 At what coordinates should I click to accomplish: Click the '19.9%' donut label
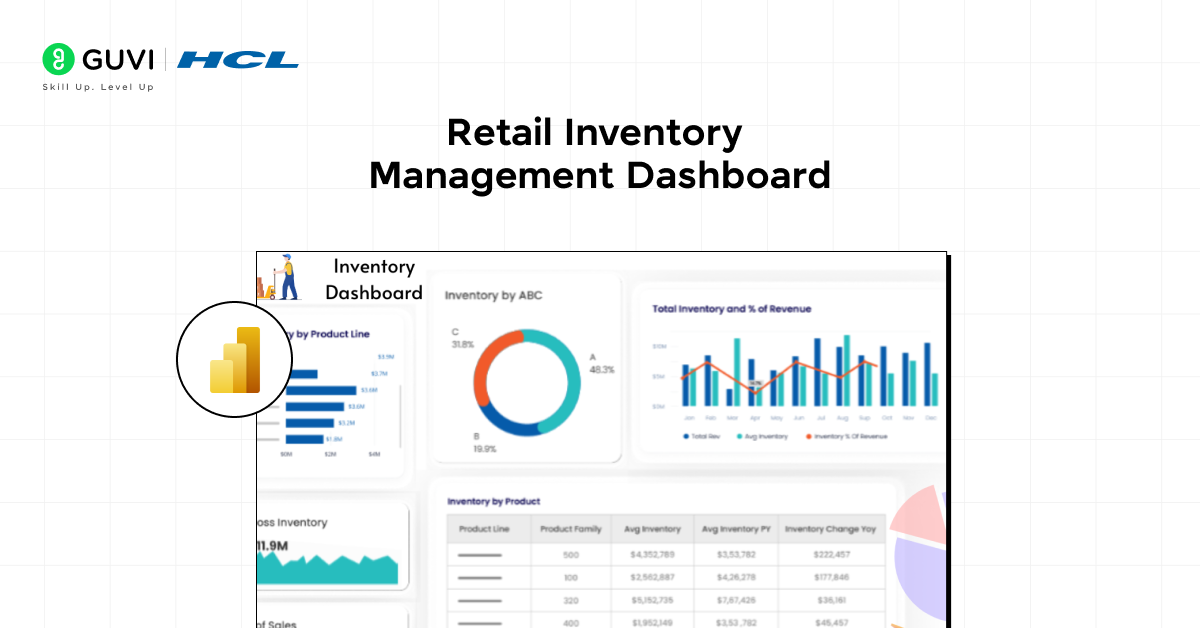click(484, 449)
